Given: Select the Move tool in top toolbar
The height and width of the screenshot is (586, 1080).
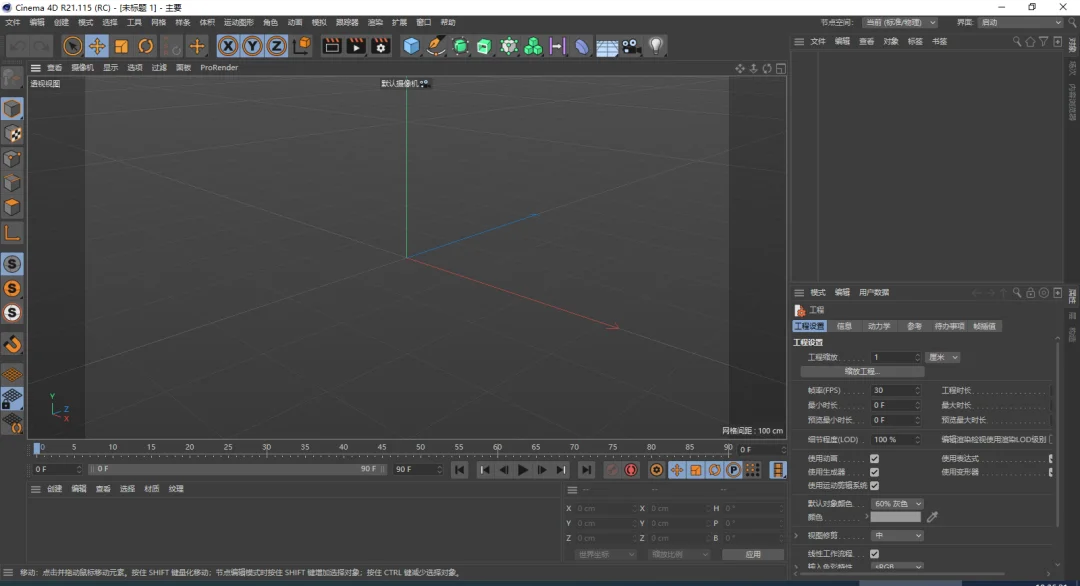Looking at the screenshot, I should click(x=96, y=46).
